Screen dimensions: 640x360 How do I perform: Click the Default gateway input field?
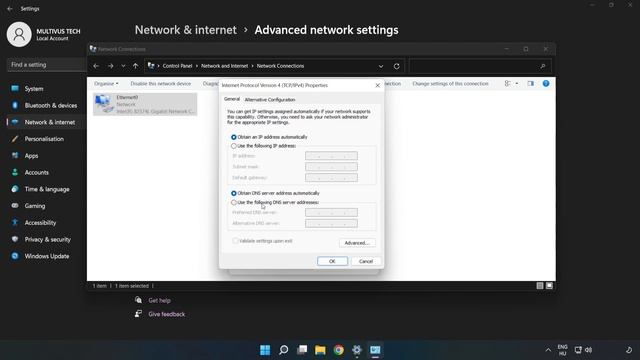(x=331, y=178)
